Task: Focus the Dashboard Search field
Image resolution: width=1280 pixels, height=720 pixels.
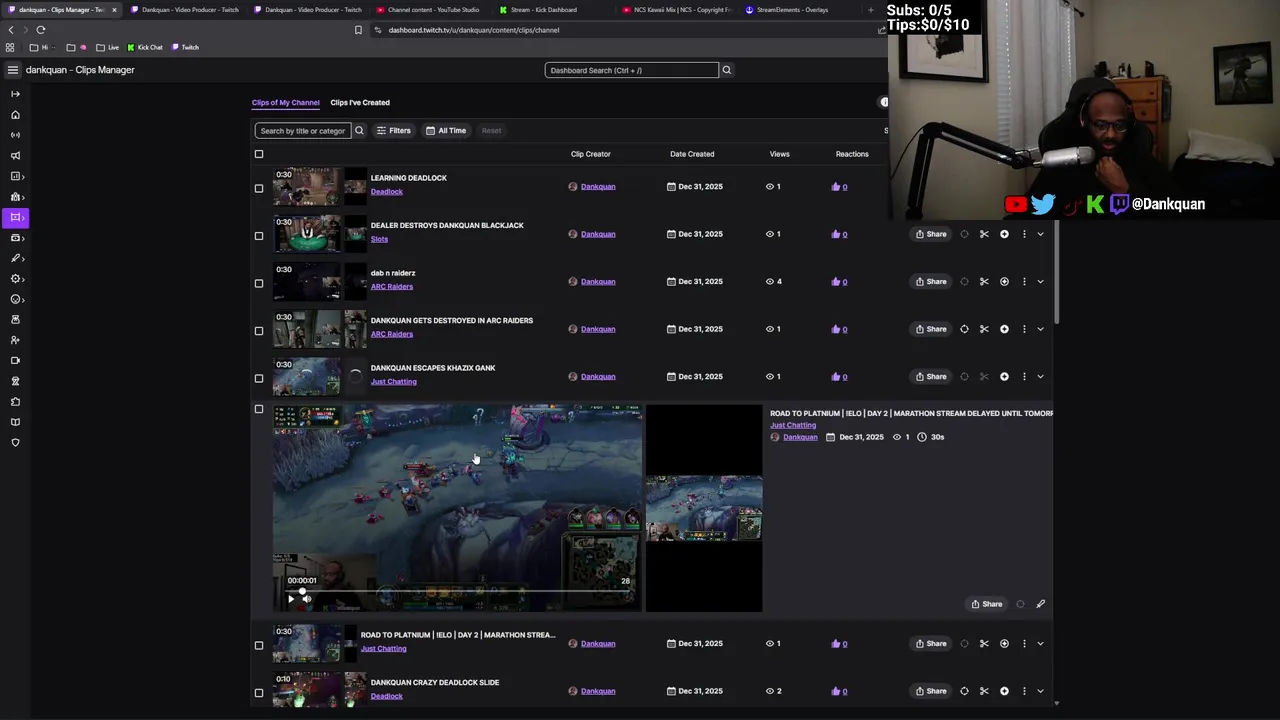Action: pyautogui.click(x=632, y=70)
